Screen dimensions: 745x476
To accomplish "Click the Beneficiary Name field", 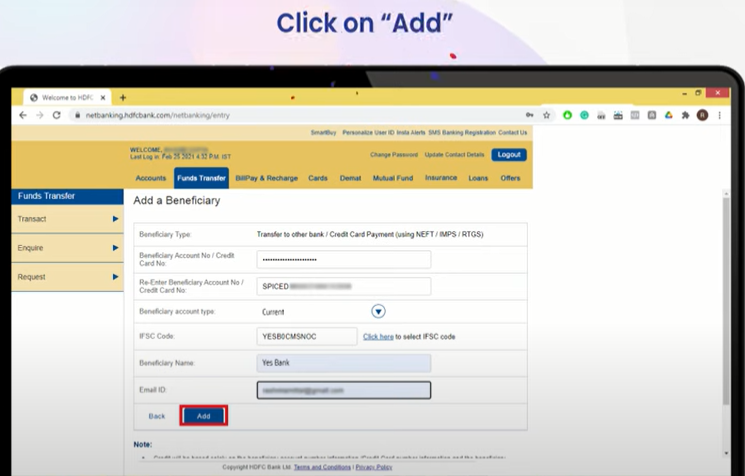I will (344, 363).
